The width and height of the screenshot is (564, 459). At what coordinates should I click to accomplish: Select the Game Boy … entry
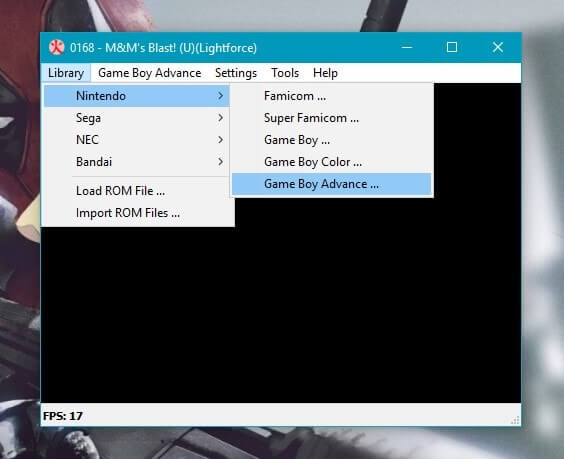(x=332, y=140)
